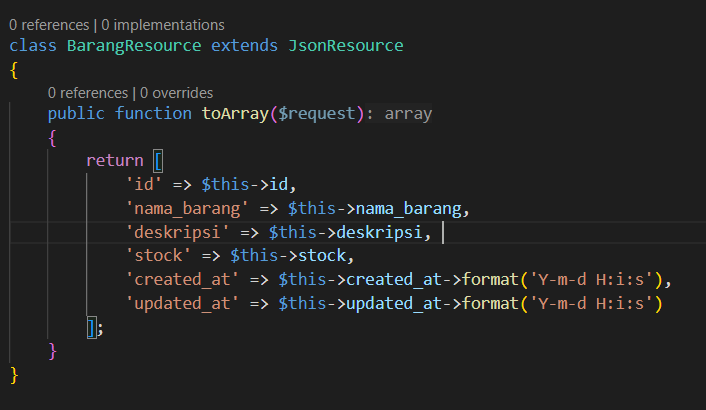Click the 'public' keyword of the function
Screen dimensions: 706x410
(x=76, y=114)
